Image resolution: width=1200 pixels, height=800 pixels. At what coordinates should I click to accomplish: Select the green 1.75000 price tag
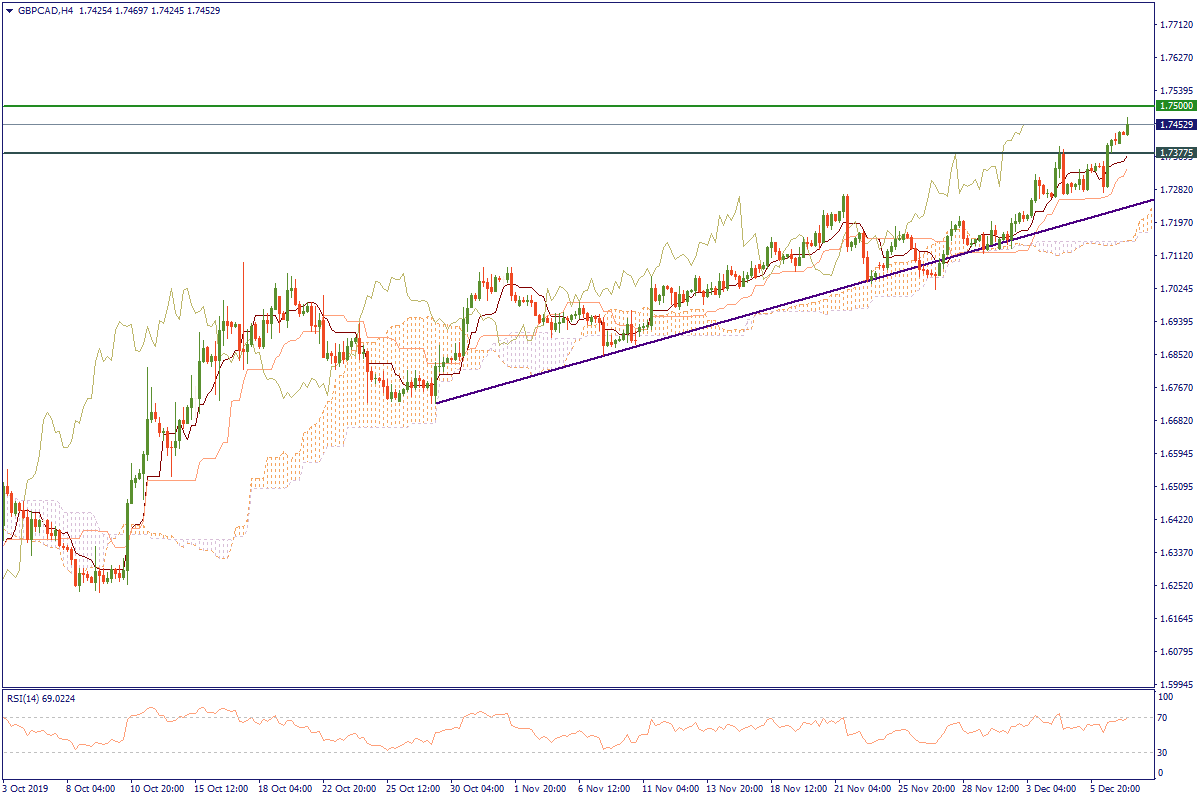pos(1176,105)
